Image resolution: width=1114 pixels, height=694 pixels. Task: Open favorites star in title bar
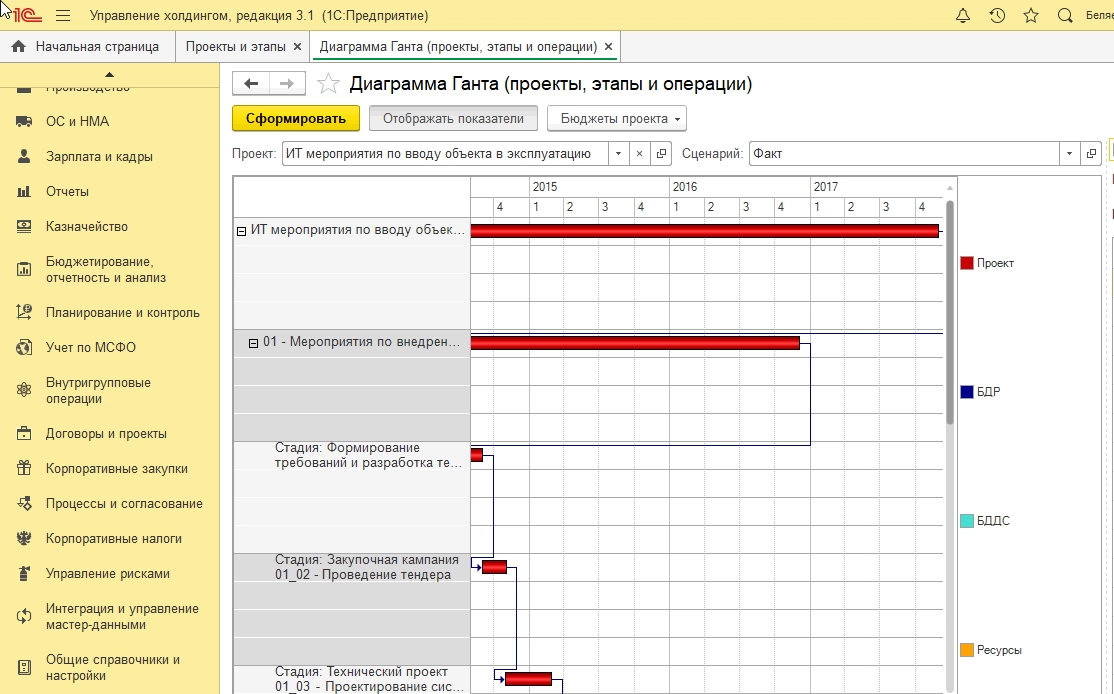point(1031,15)
